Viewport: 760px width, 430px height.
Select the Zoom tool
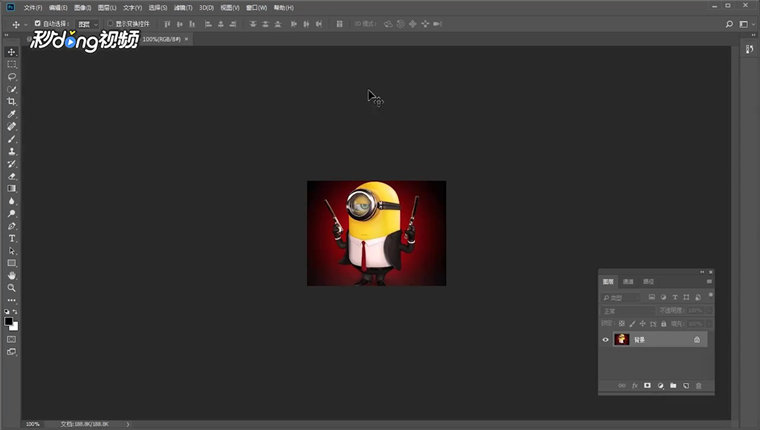tap(12, 288)
